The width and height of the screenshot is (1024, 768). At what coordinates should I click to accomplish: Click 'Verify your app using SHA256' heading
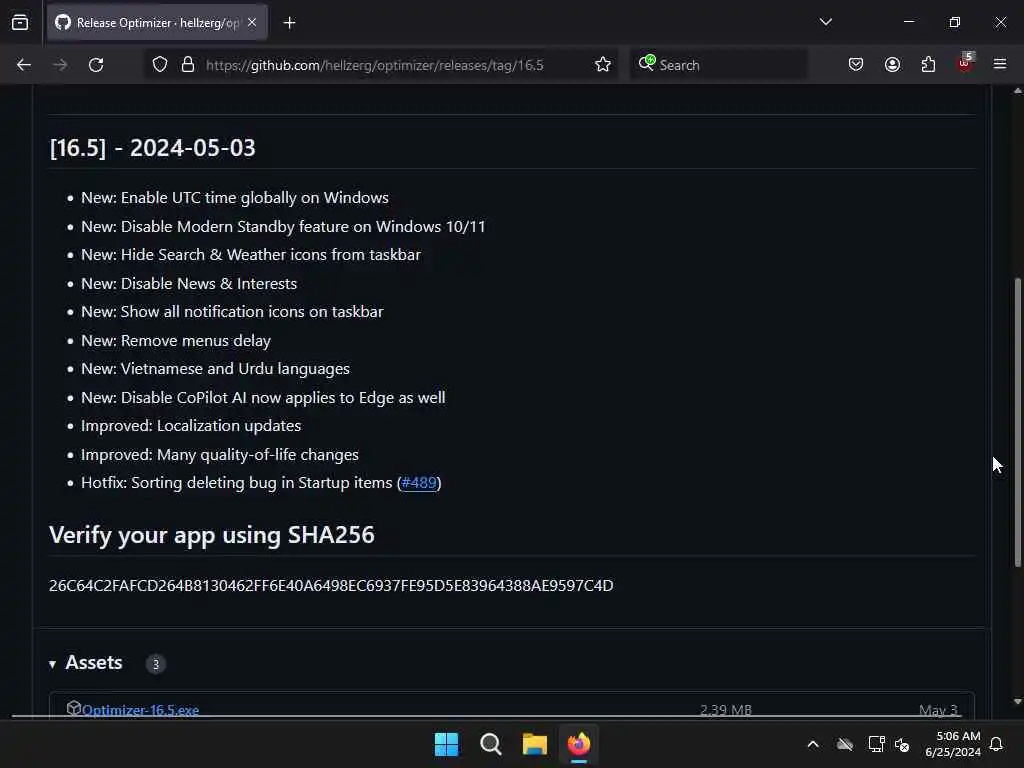pyautogui.click(x=212, y=535)
